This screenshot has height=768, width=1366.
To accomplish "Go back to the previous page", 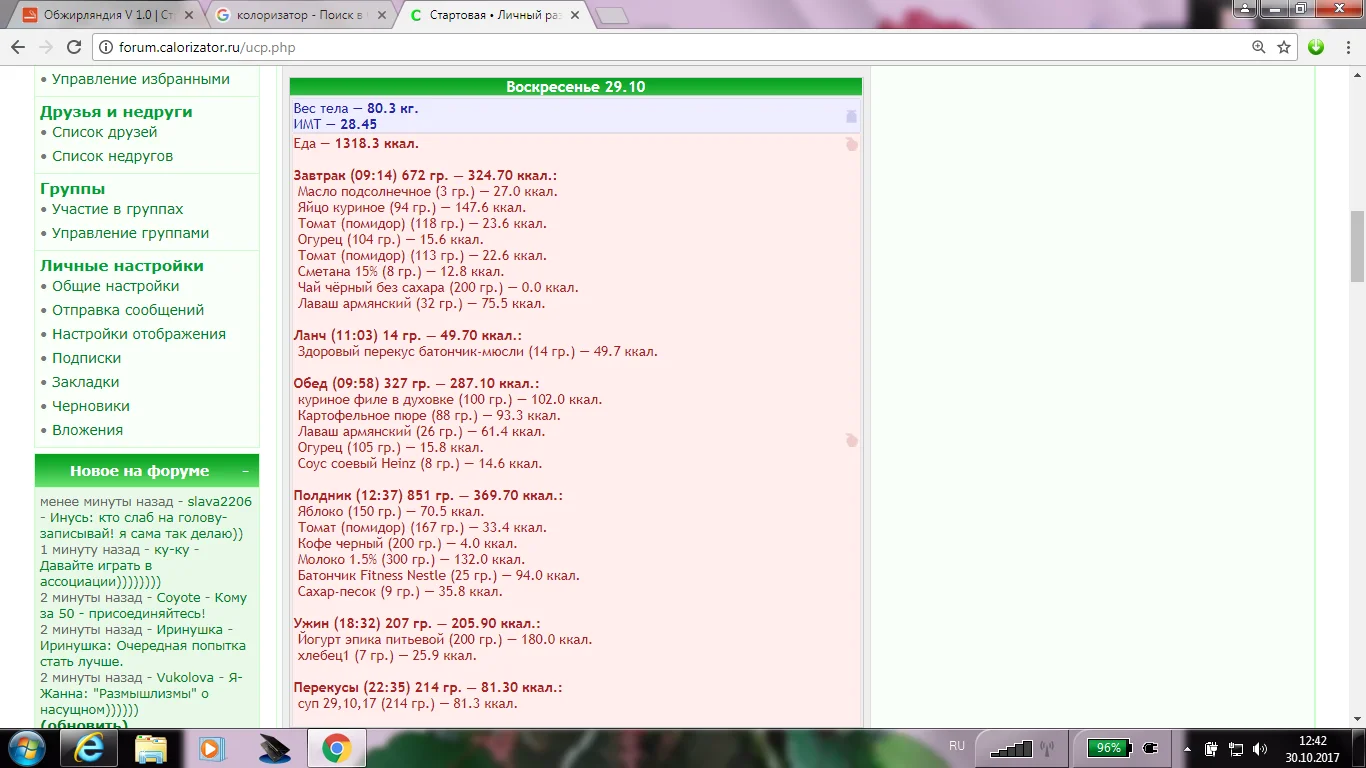I will (x=19, y=47).
